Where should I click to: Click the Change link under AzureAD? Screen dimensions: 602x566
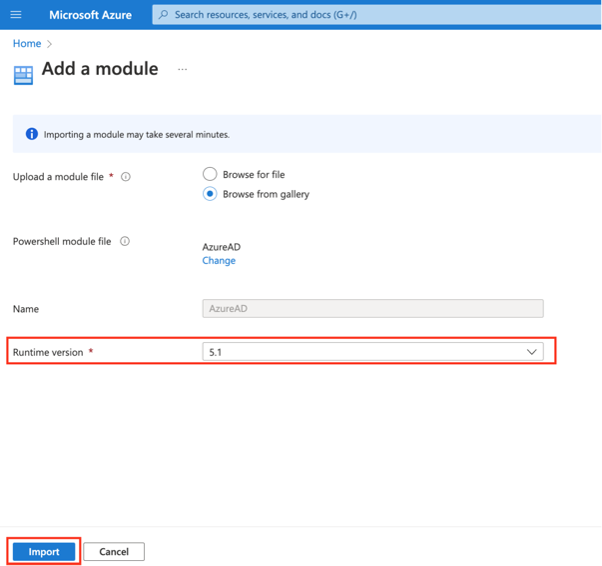[x=219, y=260]
